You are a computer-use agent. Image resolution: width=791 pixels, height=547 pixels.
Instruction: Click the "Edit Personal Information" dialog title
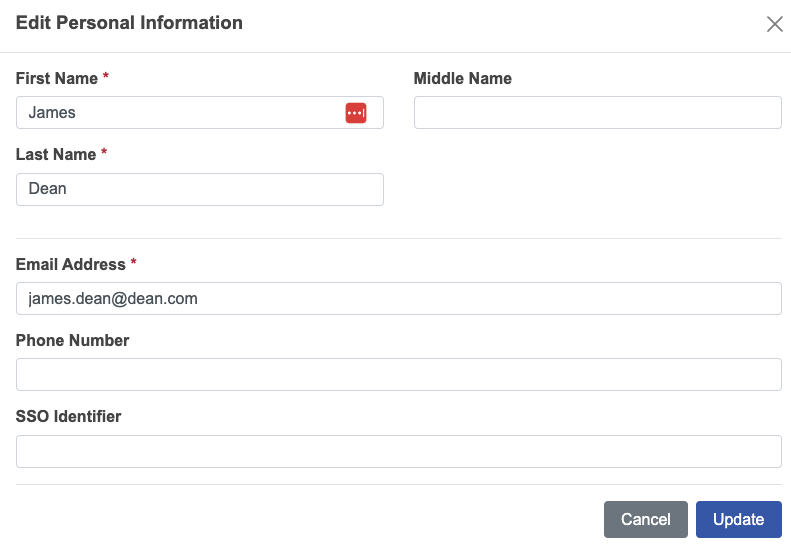[x=129, y=22]
